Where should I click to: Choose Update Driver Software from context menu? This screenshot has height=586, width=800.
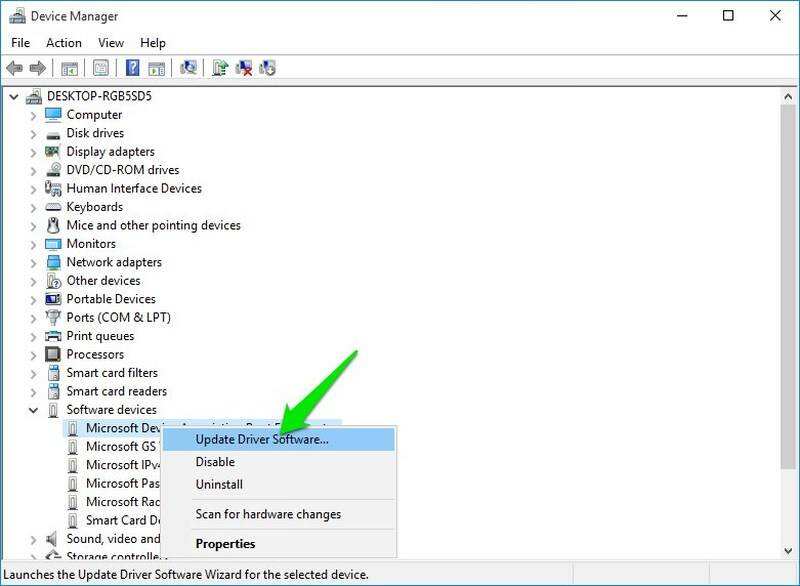262,439
